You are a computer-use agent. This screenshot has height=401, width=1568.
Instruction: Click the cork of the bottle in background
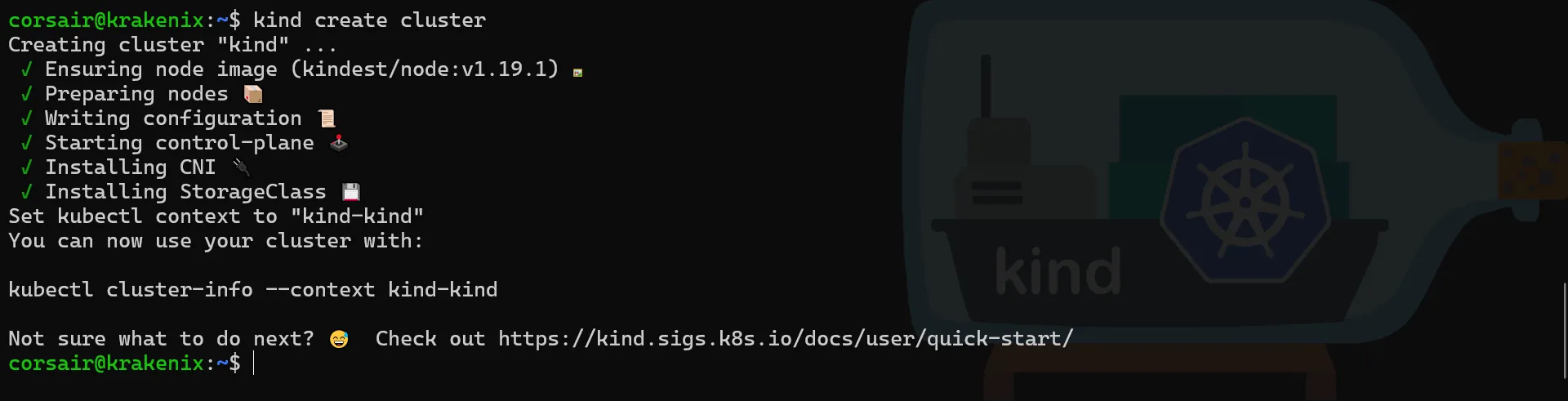1532,171
